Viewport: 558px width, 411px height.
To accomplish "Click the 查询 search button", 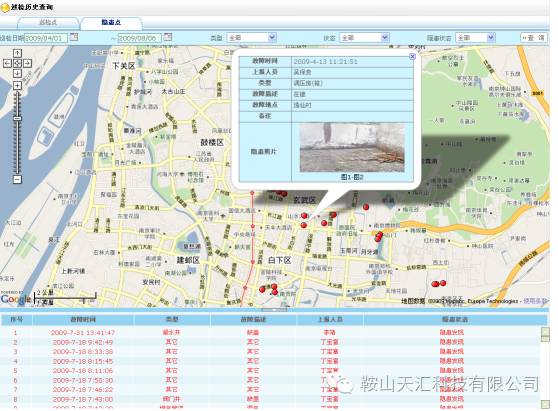I will (534, 37).
